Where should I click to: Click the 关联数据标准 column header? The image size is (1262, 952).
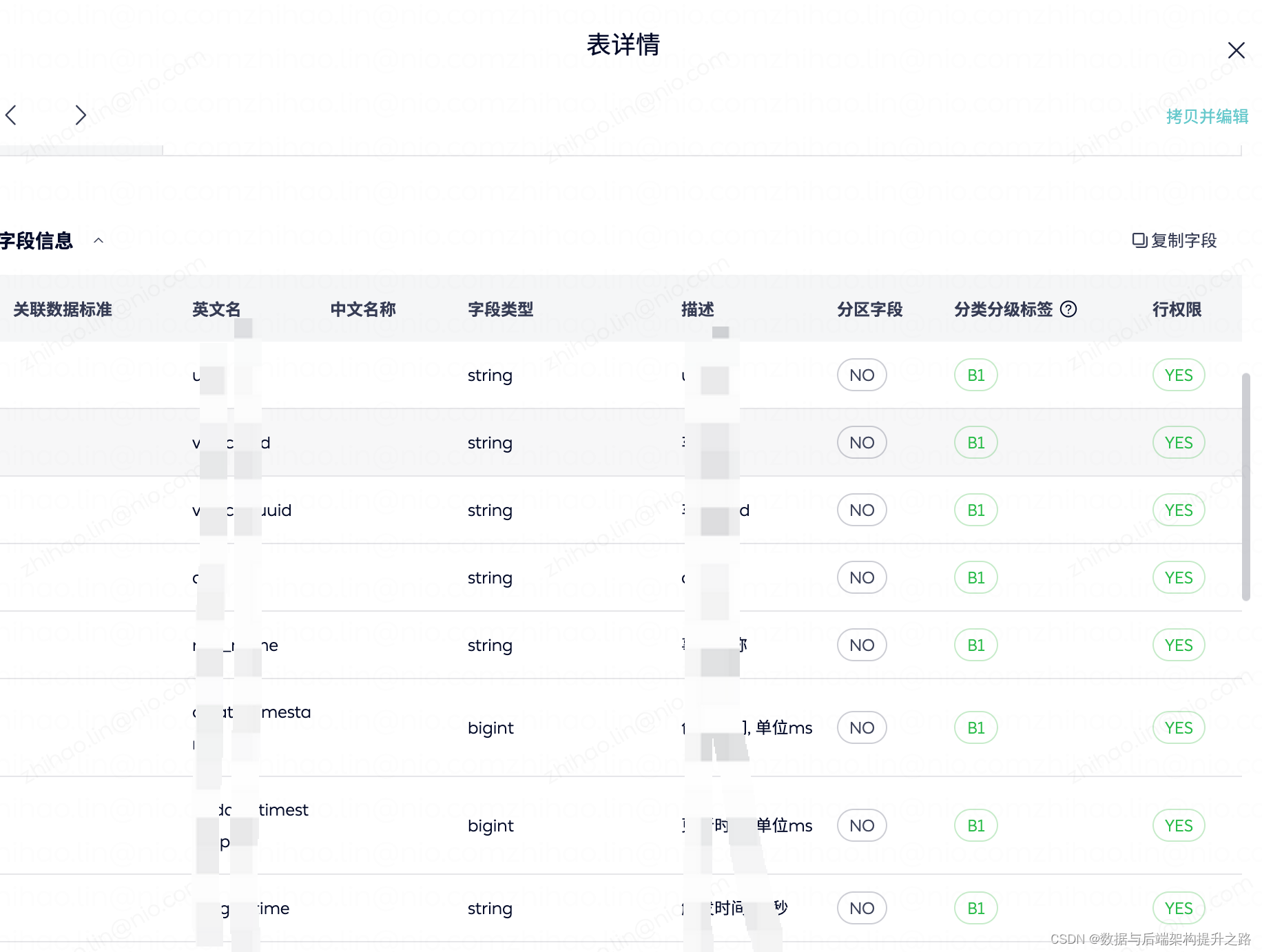tap(63, 309)
